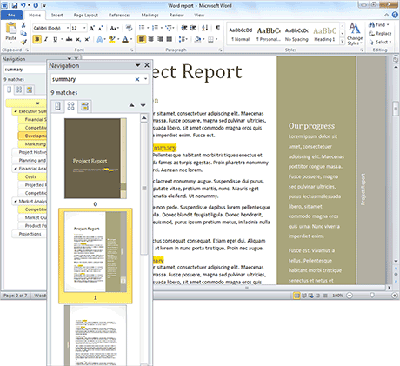Open front Navigation pane options arrow in title bar
Viewport: 400px width, 366px height.
[138, 65]
